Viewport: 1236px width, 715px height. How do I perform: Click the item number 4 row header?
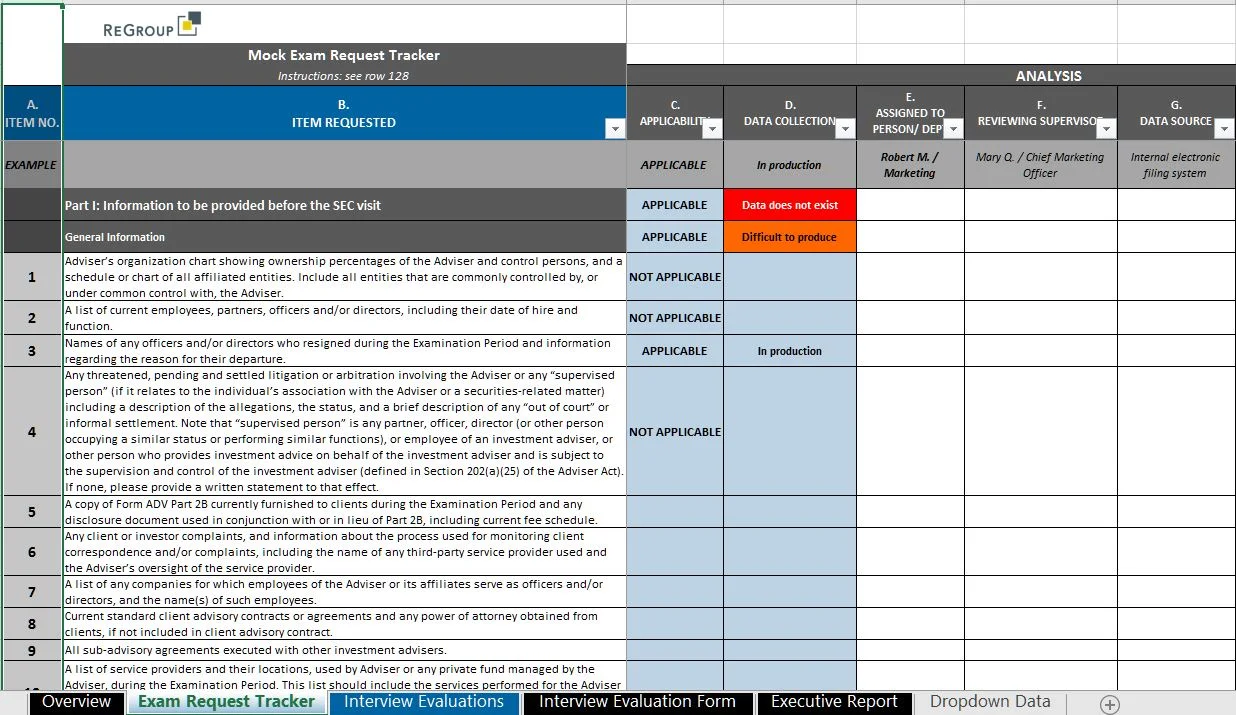coord(31,431)
